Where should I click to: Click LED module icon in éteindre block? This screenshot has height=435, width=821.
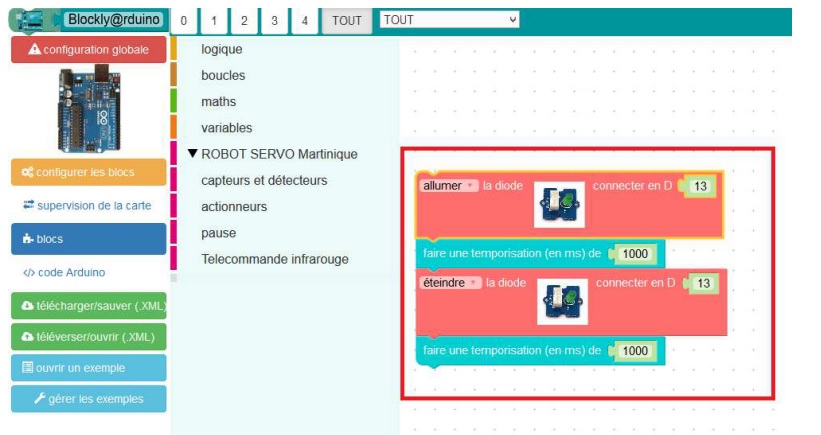tap(560, 300)
